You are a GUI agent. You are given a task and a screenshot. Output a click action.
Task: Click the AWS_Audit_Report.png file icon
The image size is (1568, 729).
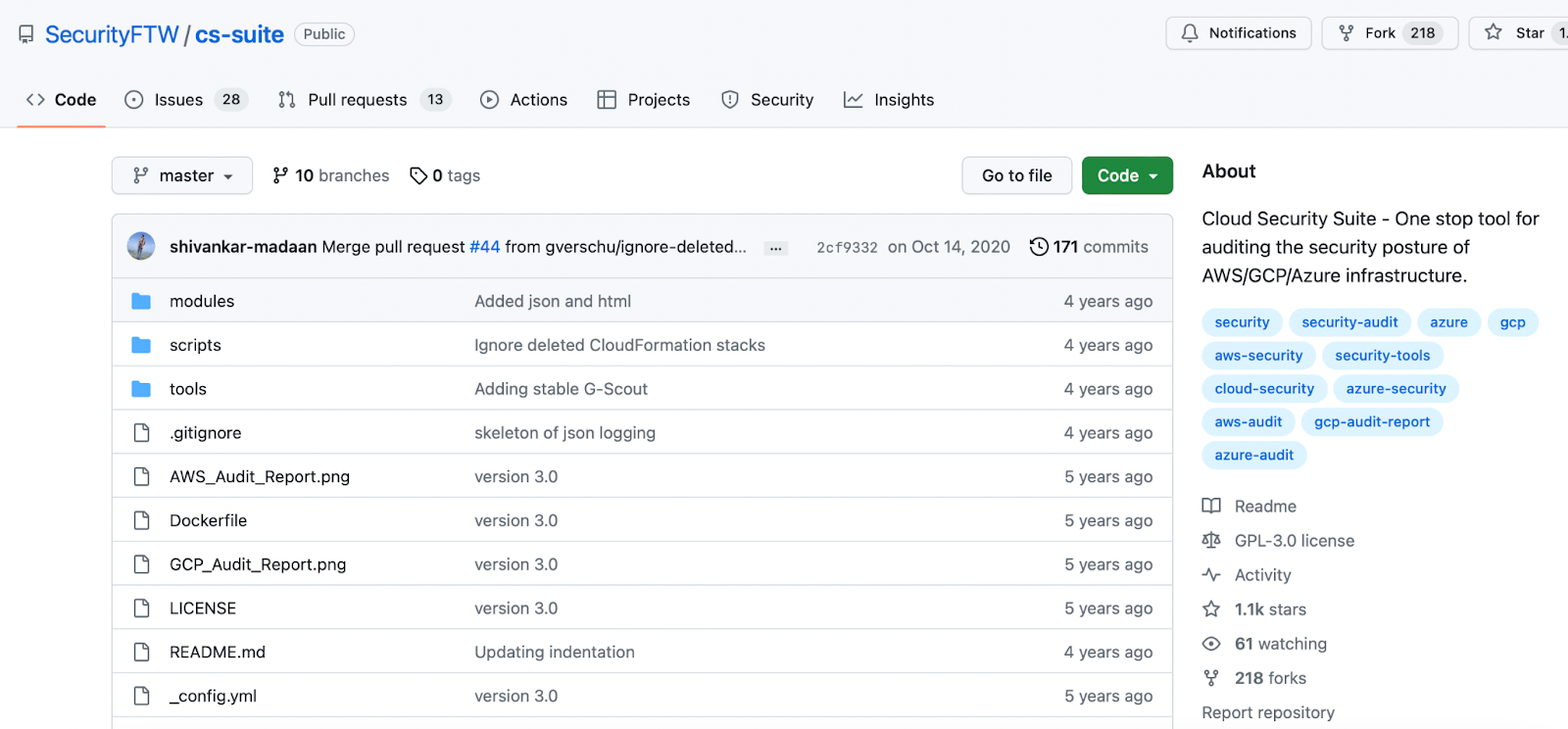pyautogui.click(x=141, y=476)
